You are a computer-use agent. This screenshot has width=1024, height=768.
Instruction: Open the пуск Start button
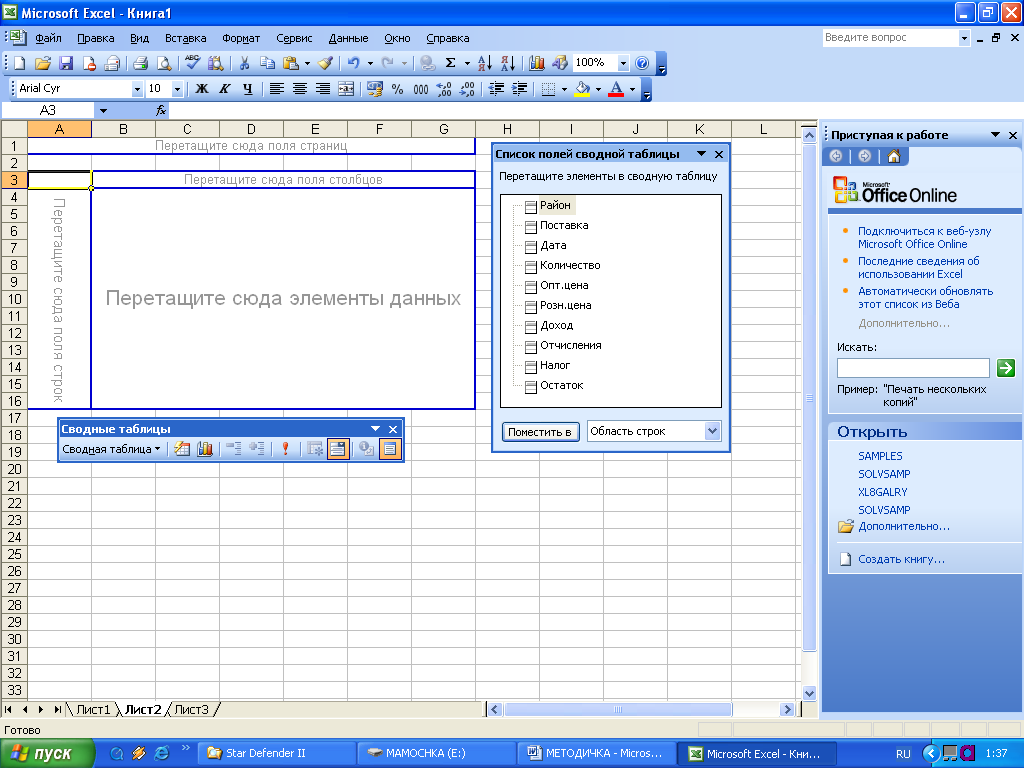point(47,754)
